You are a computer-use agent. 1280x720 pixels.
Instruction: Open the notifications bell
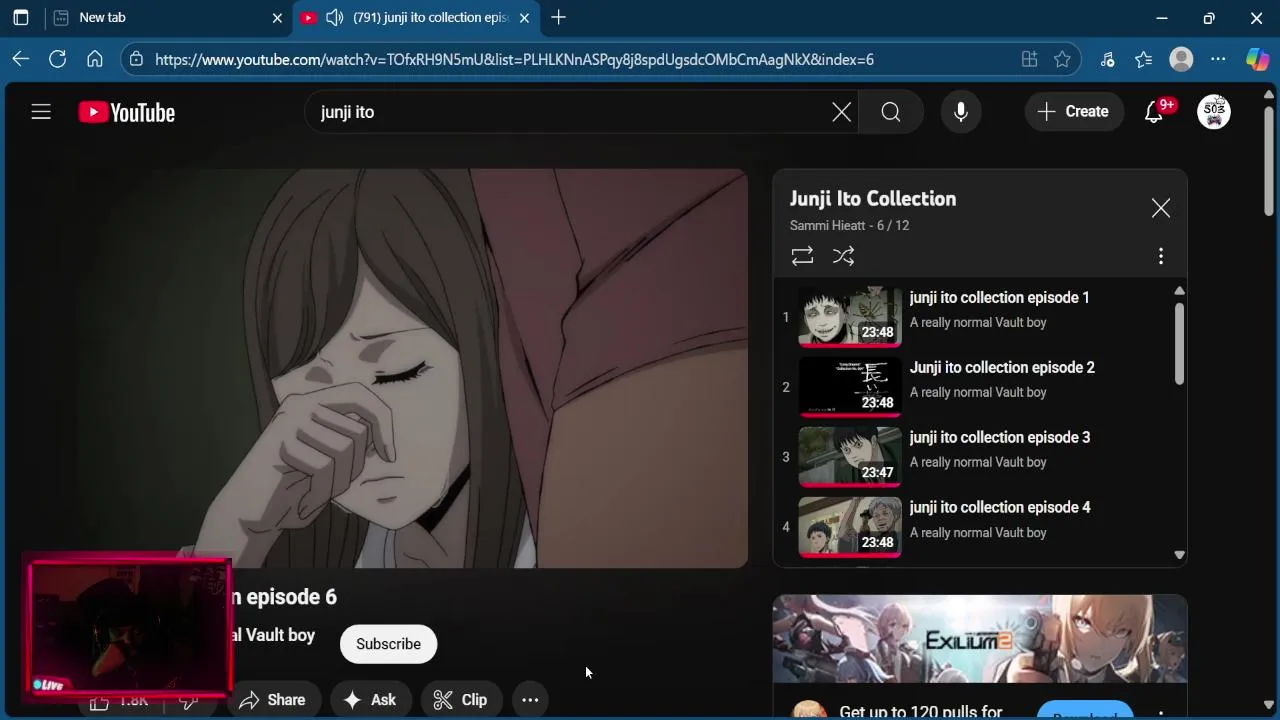coord(1154,112)
